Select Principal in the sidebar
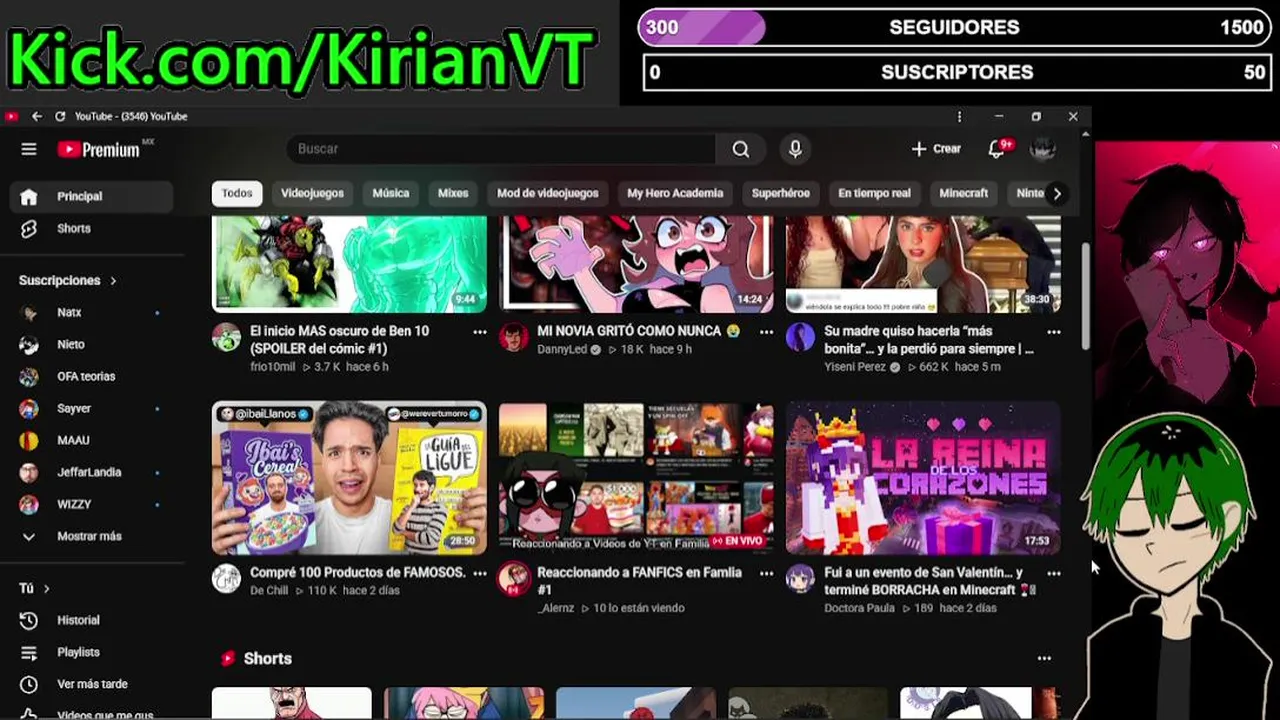Screen dimensions: 1280x720 click(92, 196)
